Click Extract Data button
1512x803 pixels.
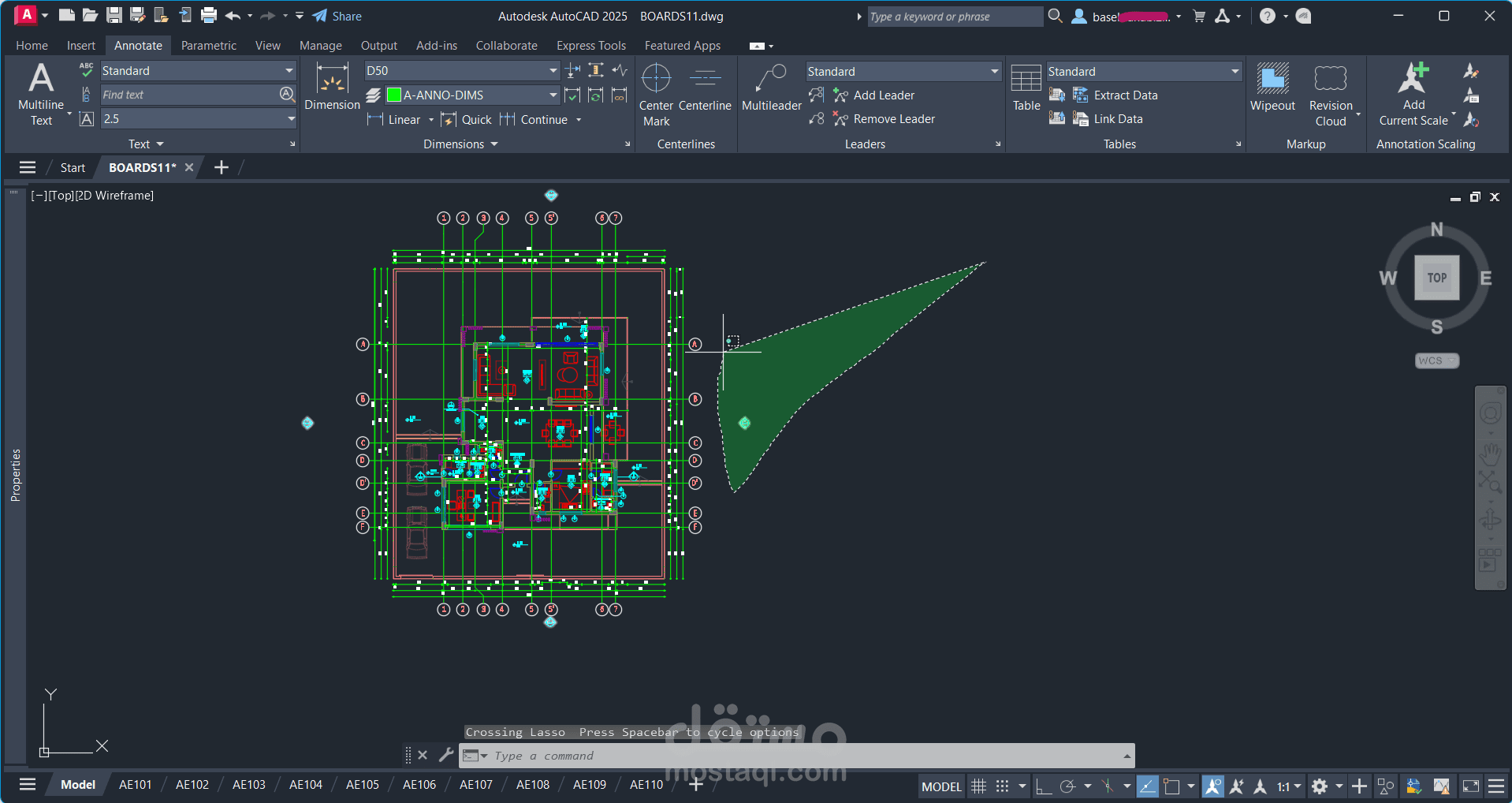1115,95
